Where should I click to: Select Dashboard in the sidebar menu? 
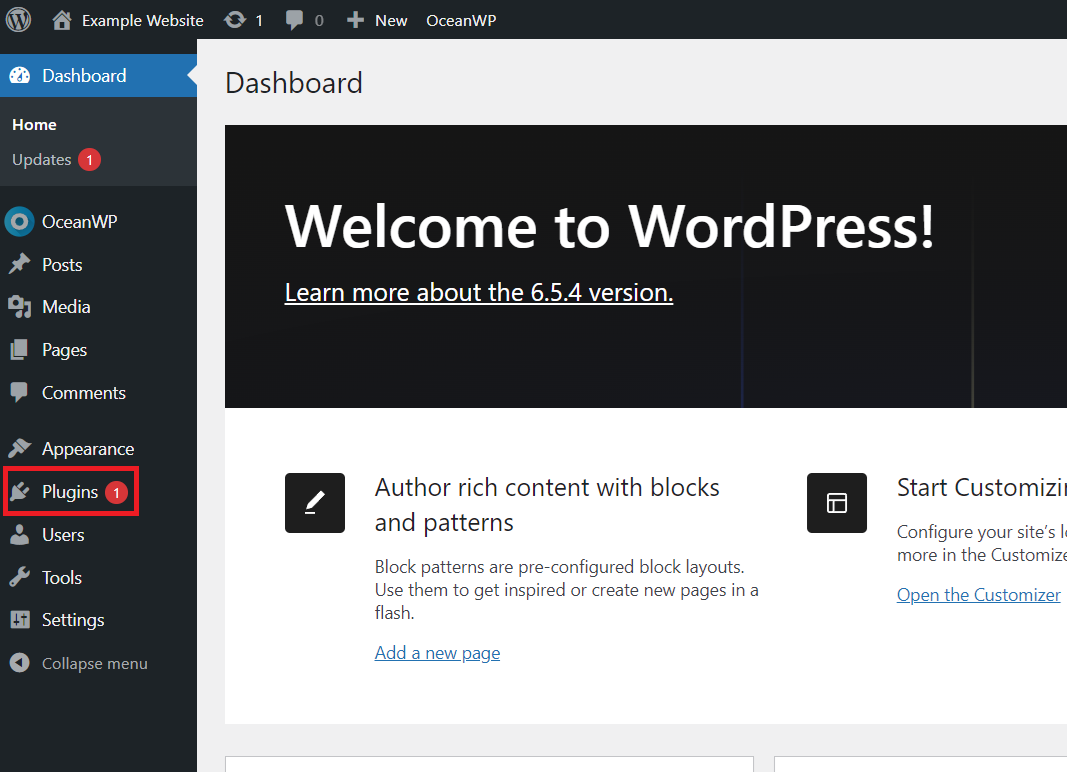click(84, 76)
